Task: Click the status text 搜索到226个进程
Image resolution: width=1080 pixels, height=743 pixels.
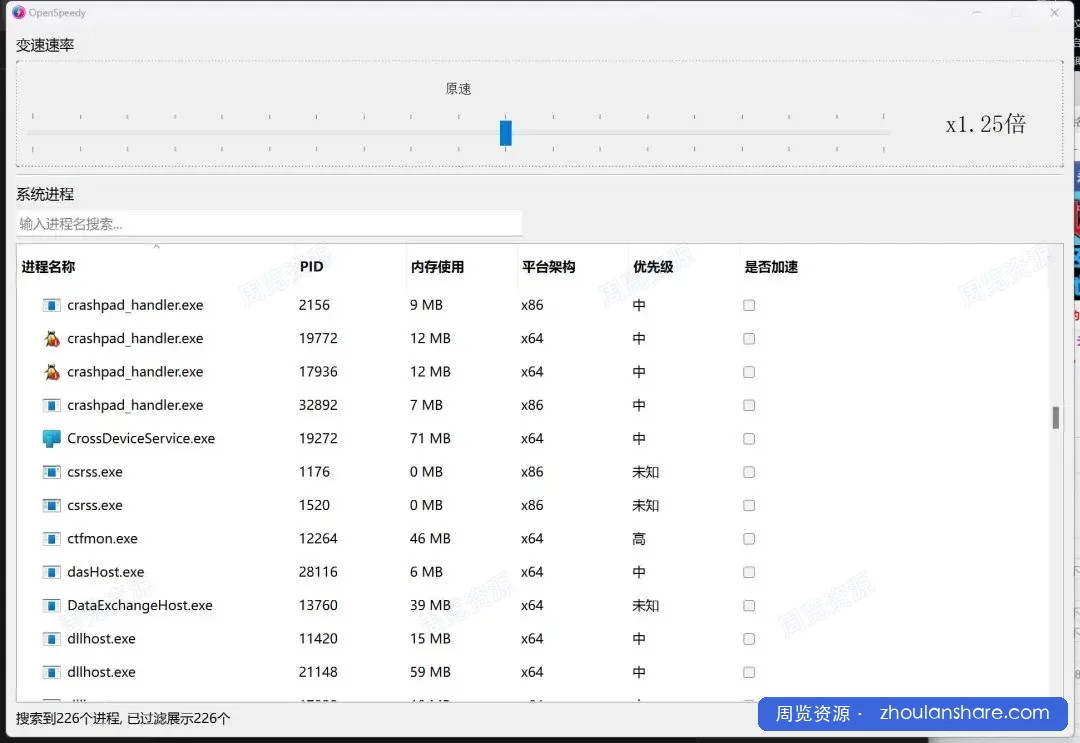Action: (x=68, y=718)
